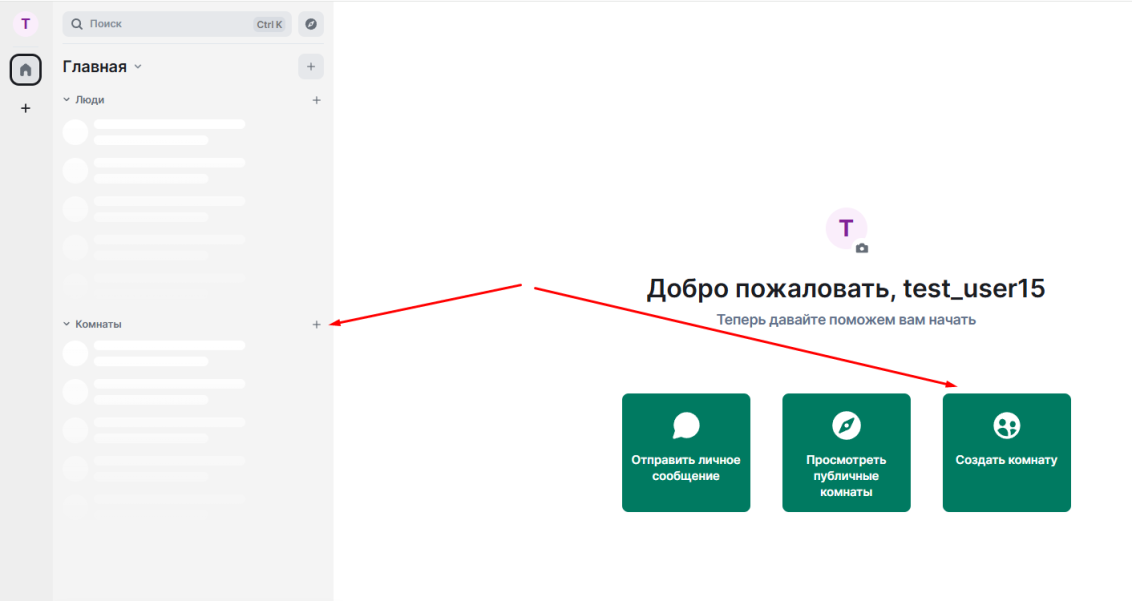This screenshot has width=1132, height=601.
Task: Start a new chat via Люди plus icon
Action: (317, 100)
